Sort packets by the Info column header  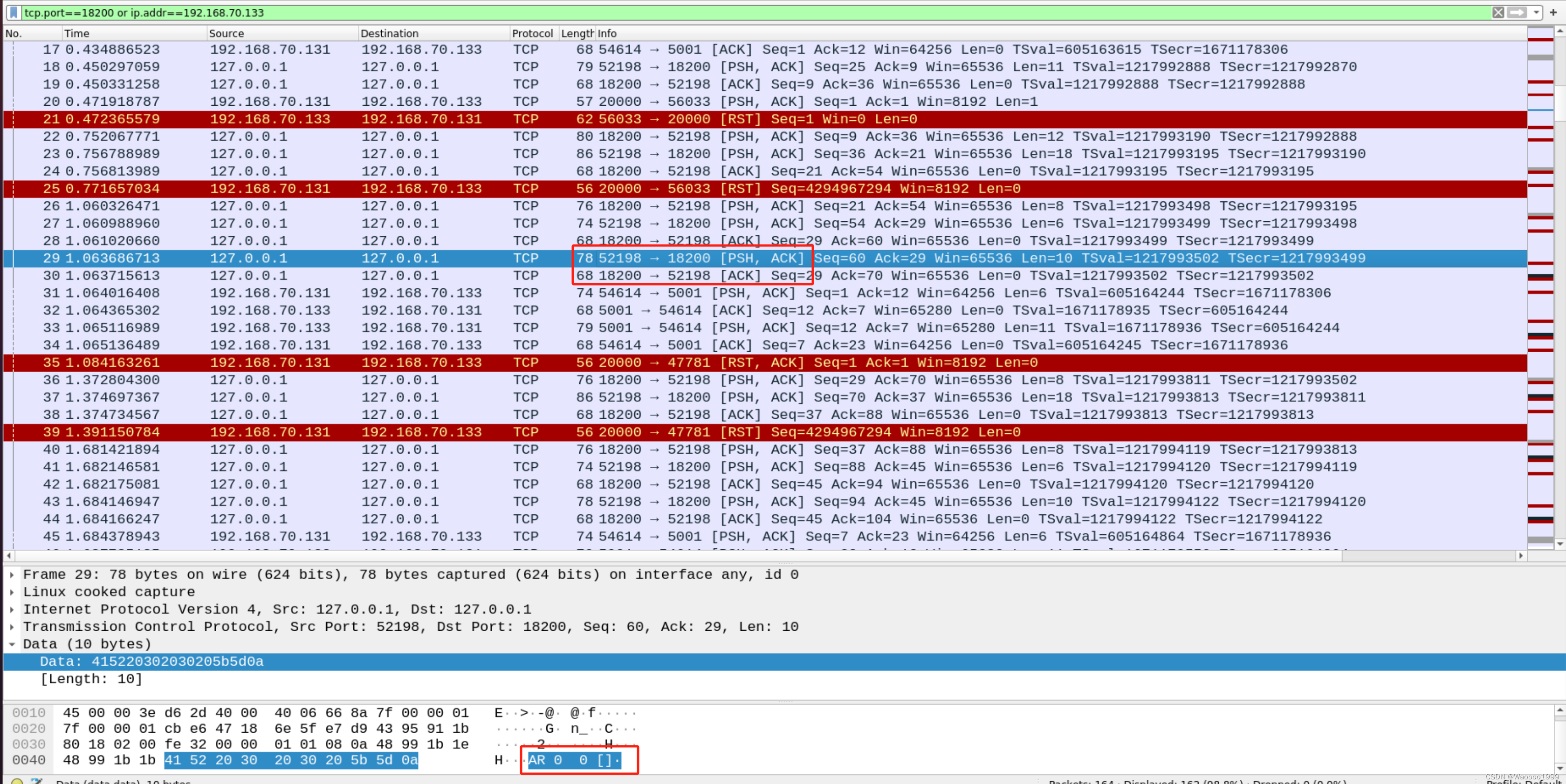point(1060,34)
